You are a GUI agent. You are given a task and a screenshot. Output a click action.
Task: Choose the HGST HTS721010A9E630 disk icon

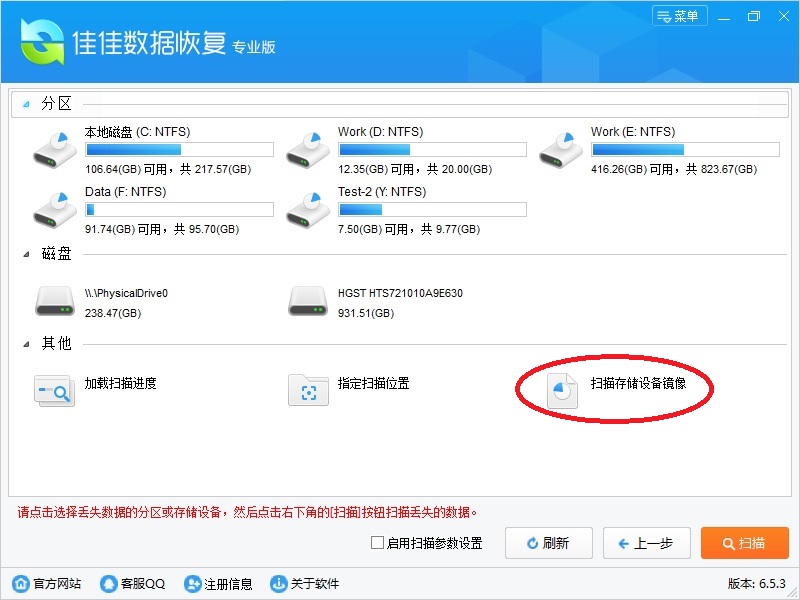[x=308, y=300]
